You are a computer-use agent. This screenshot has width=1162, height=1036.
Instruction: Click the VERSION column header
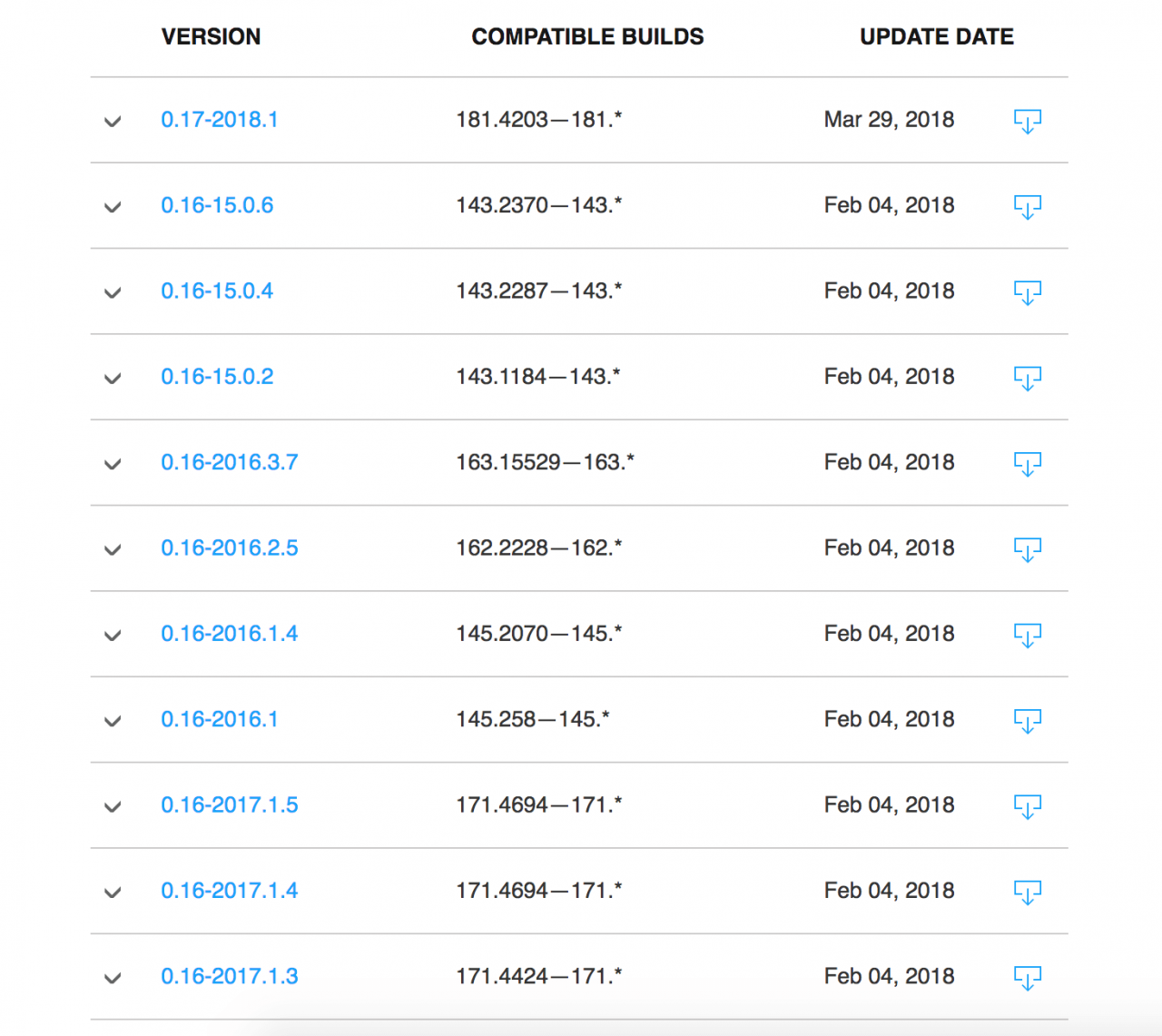coord(211,36)
